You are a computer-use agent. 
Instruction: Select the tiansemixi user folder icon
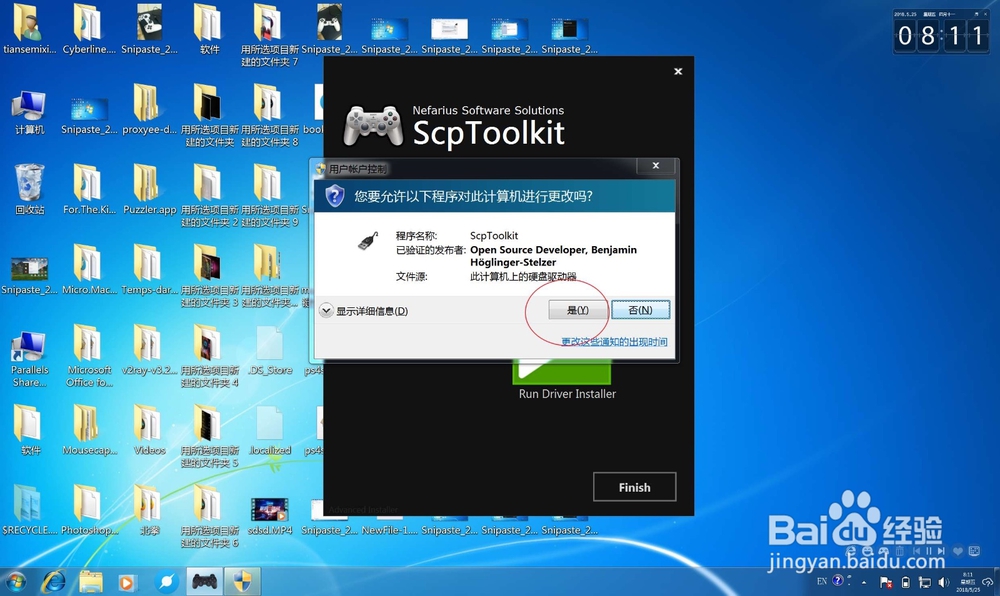tap(29, 29)
